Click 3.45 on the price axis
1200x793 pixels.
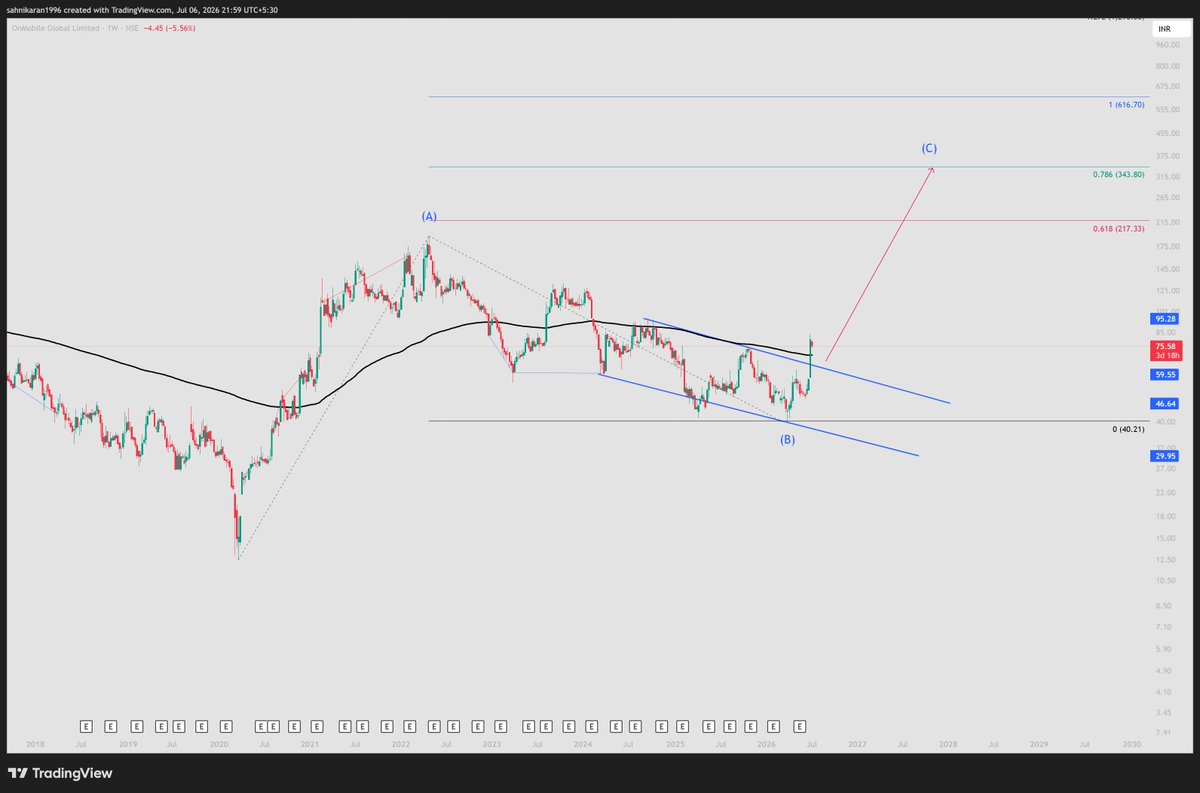1164,712
